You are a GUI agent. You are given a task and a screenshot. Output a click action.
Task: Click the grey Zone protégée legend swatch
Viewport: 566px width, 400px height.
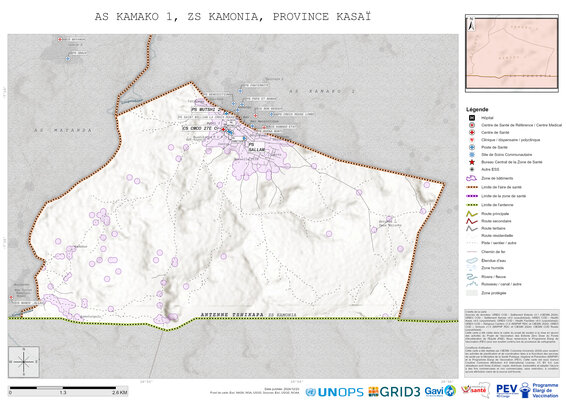pos(472,293)
